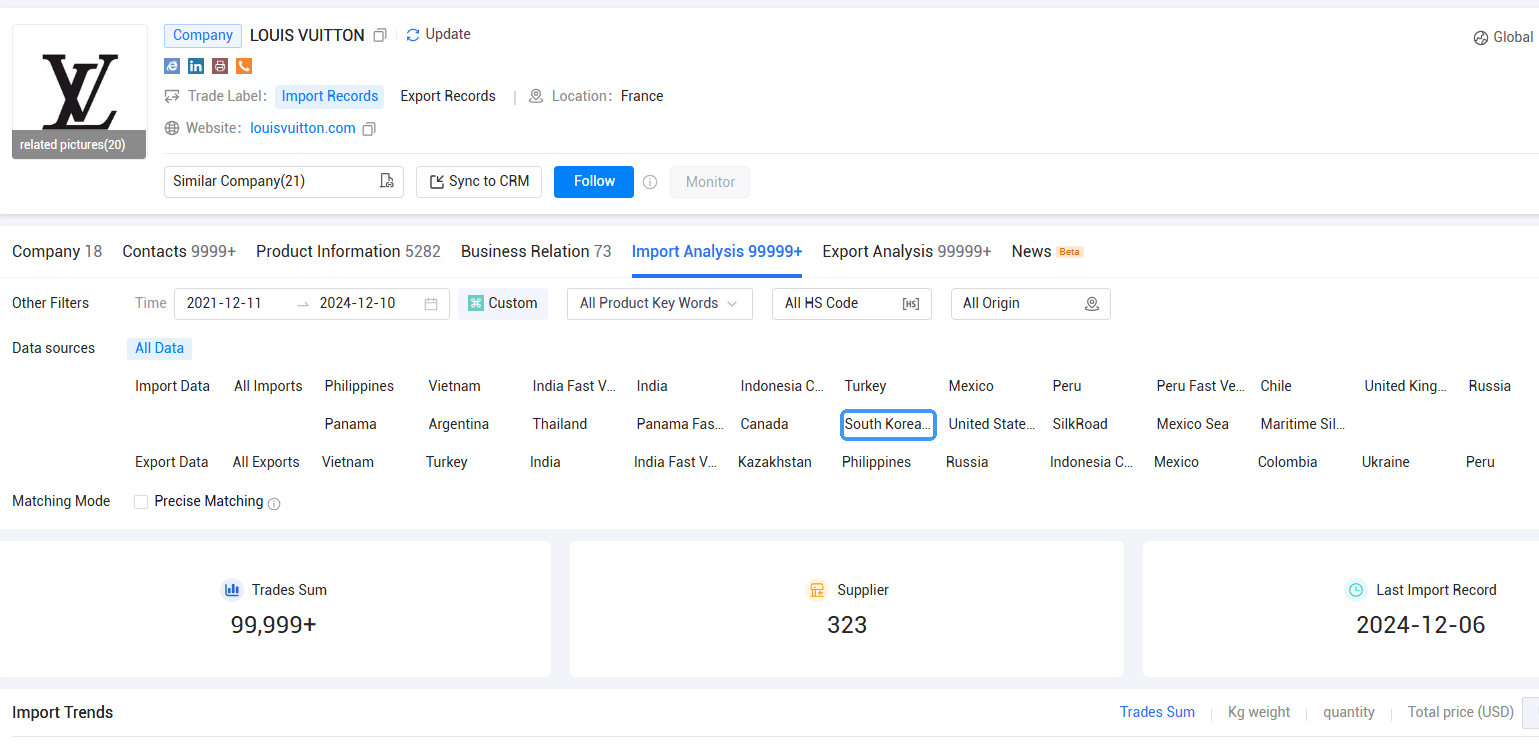Viewport: 1539px width, 753px height.
Task: Open the Internet Explorer website icon
Action: (x=172, y=66)
